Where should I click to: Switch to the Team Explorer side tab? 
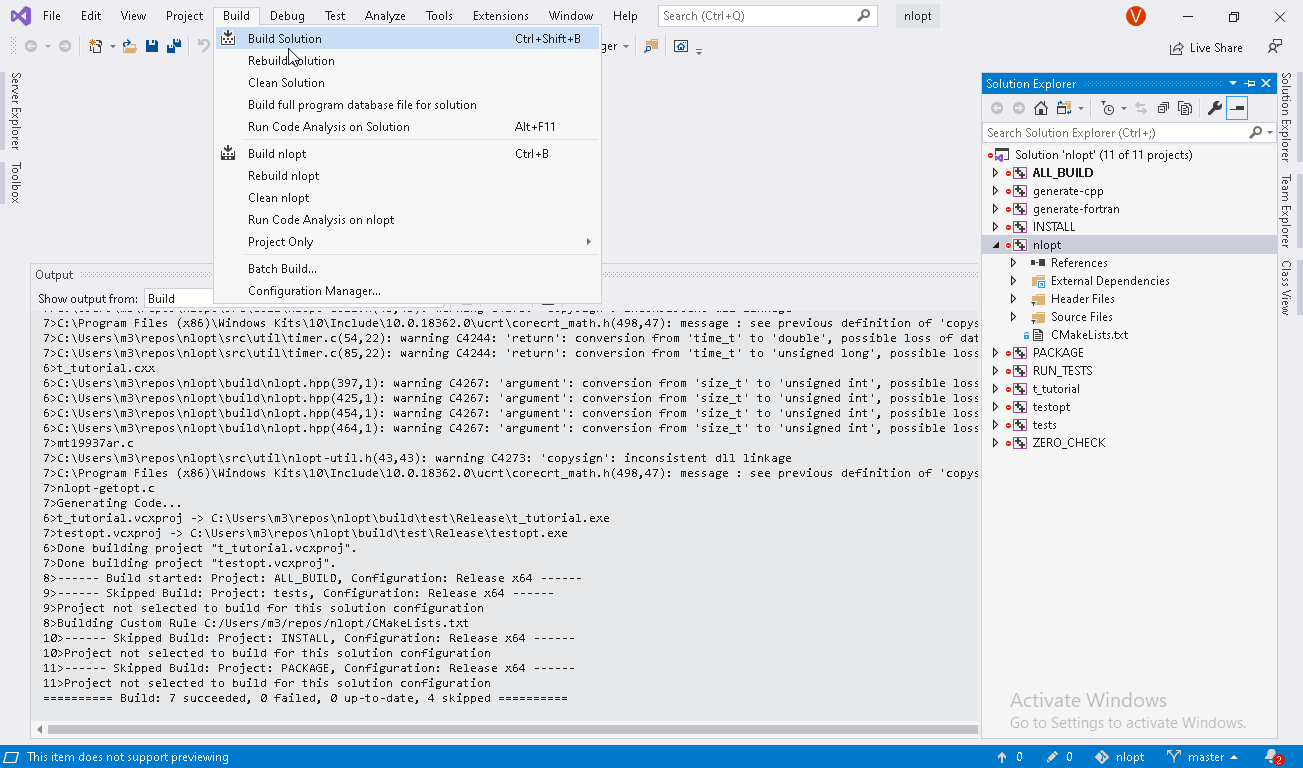point(1287,210)
